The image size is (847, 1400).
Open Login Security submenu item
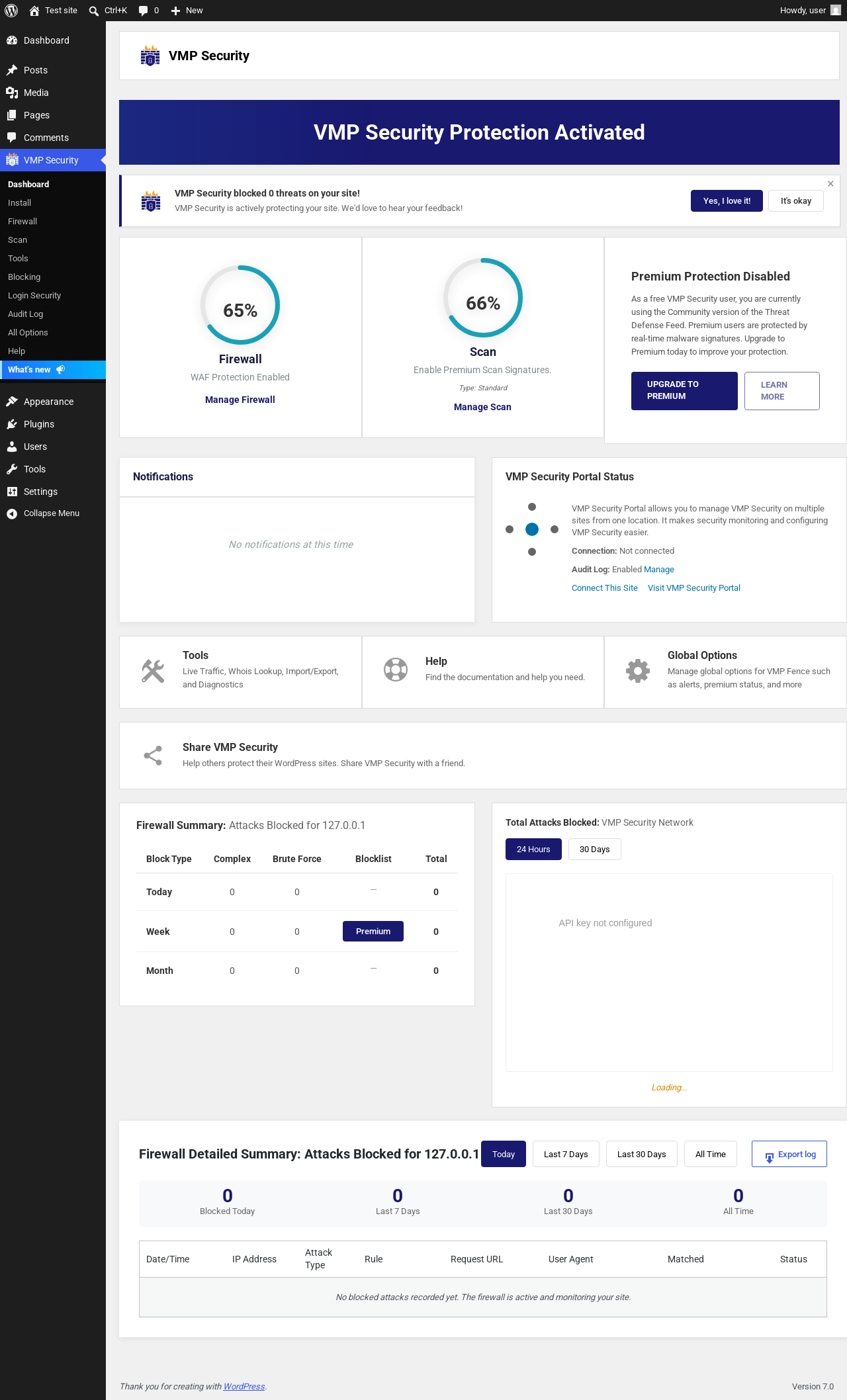pos(34,296)
